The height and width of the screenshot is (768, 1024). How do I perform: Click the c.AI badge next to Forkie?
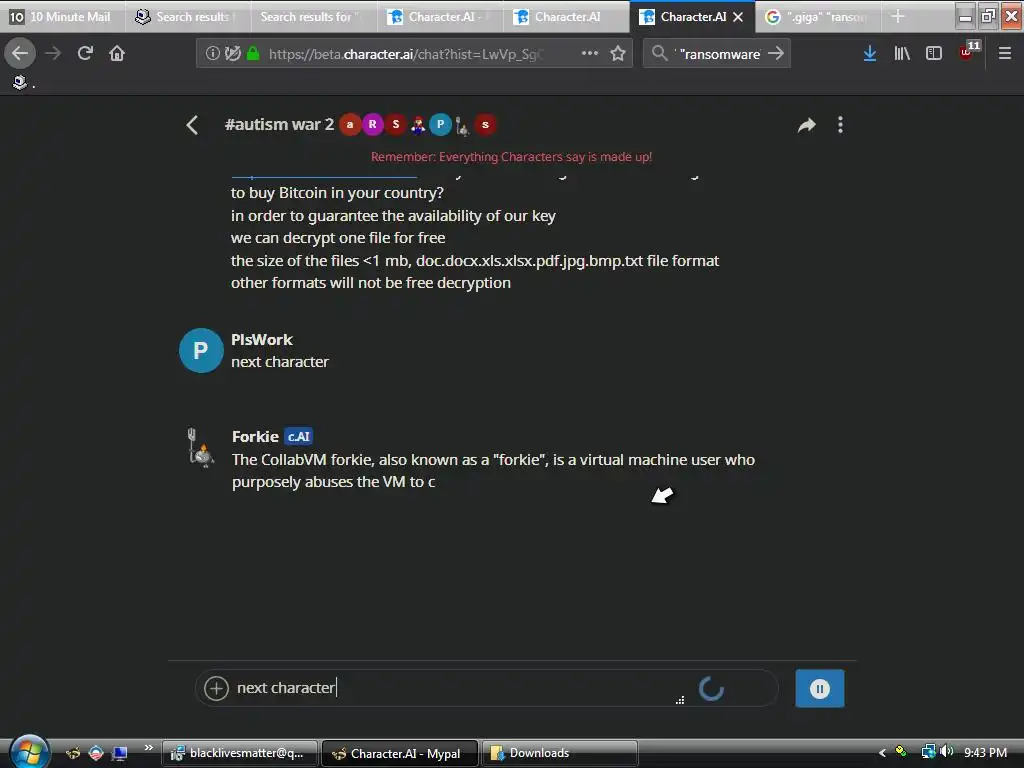pyautogui.click(x=298, y=436)
